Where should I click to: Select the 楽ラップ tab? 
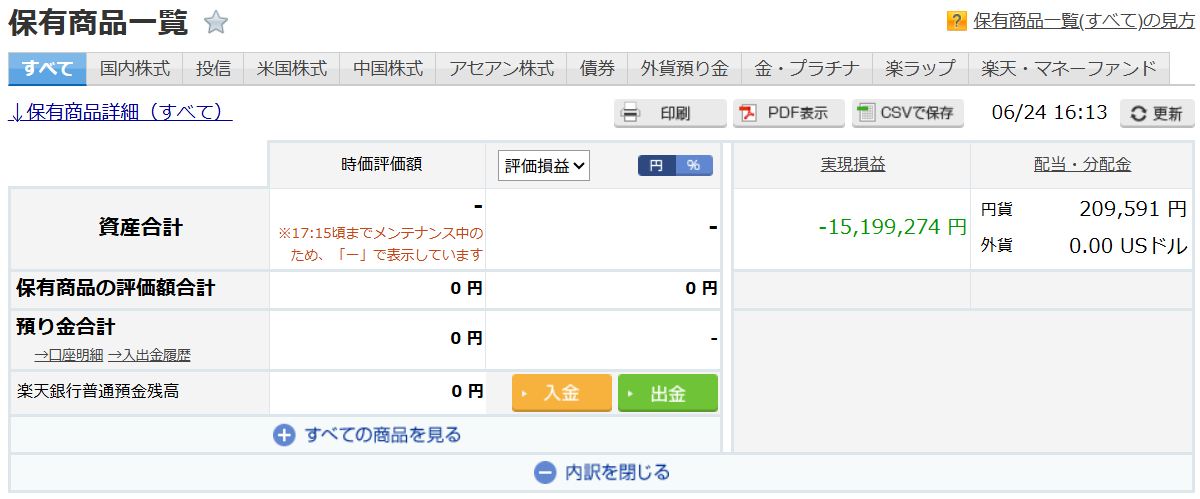click(x=920, y=69)
